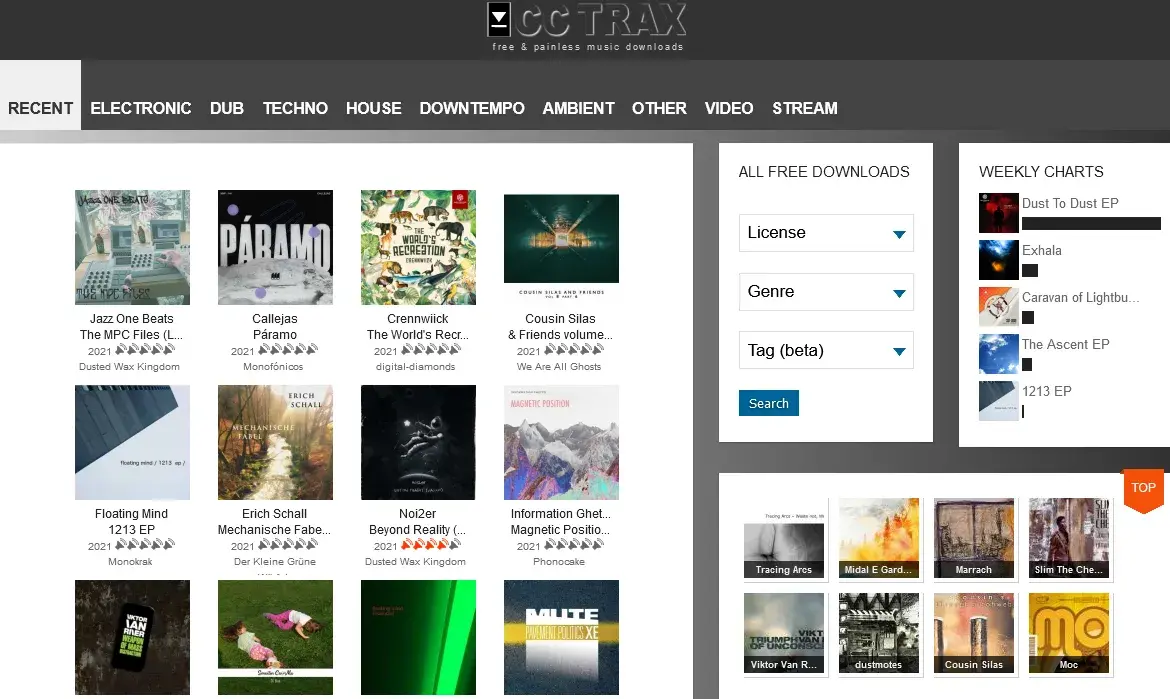Open the Moc artist tile
Viewport: 1170px width, 699px height.
pos(1069,633)
